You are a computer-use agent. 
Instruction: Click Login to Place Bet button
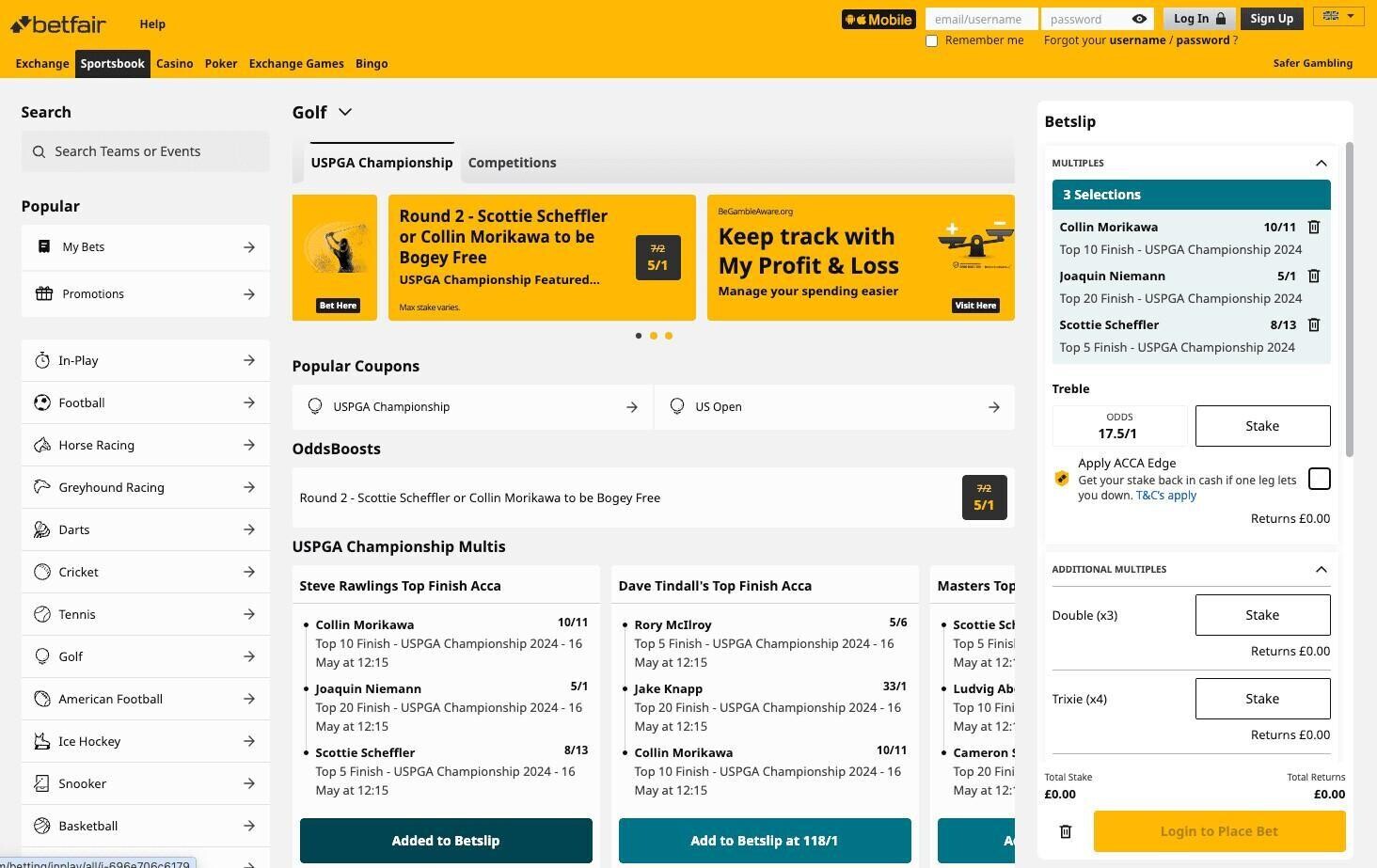1219,831
